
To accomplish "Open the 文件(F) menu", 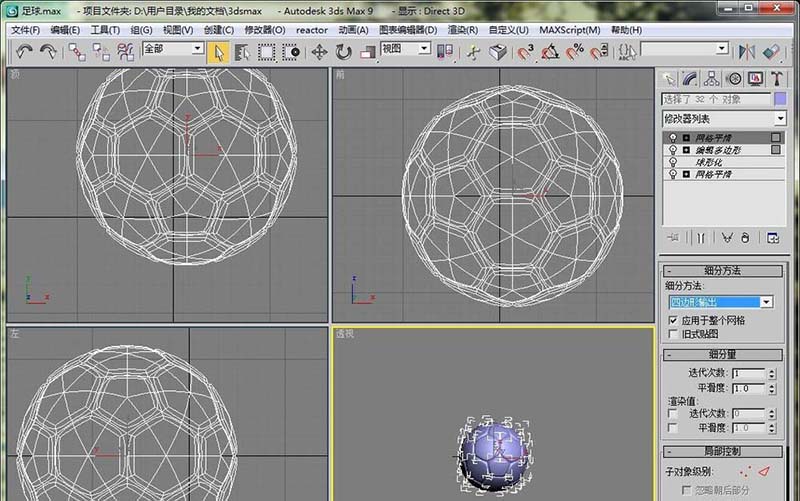I will tap(26, 30).
